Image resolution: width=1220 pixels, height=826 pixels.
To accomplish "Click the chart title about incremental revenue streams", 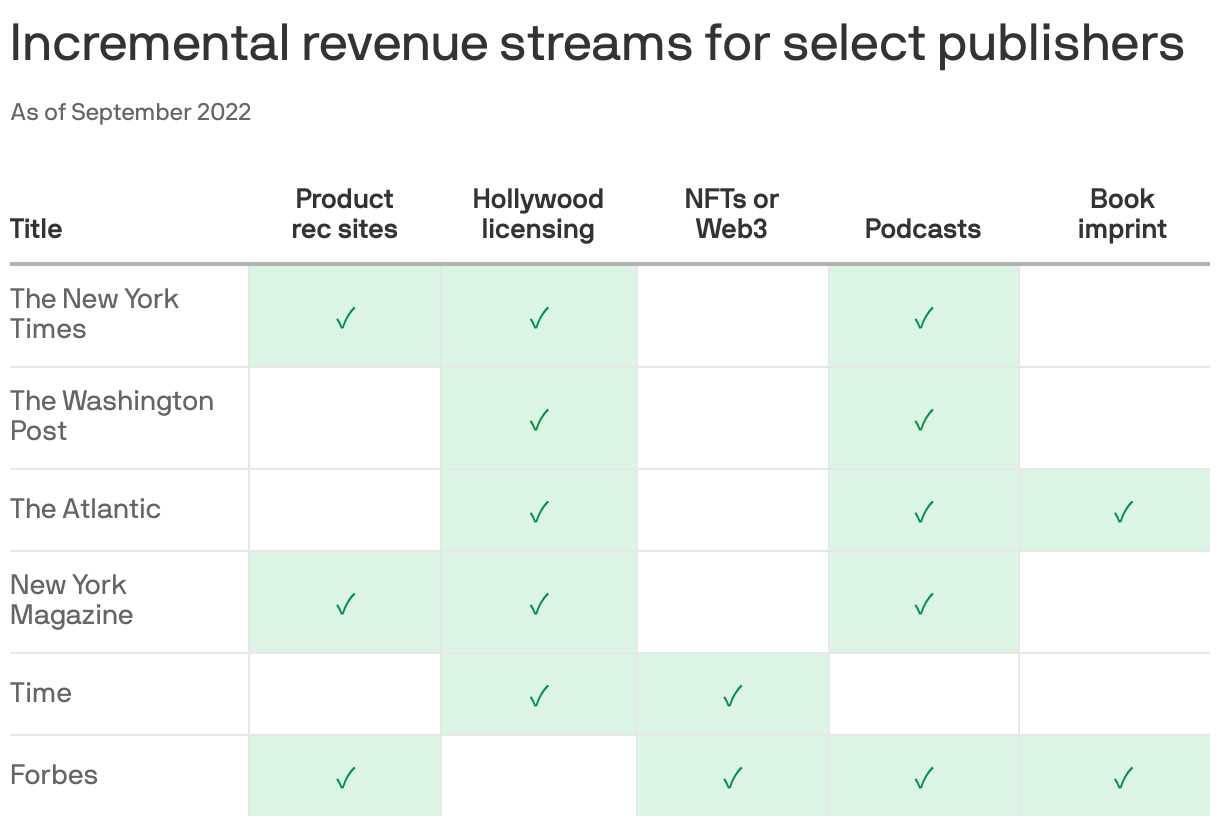I will 597,45.
